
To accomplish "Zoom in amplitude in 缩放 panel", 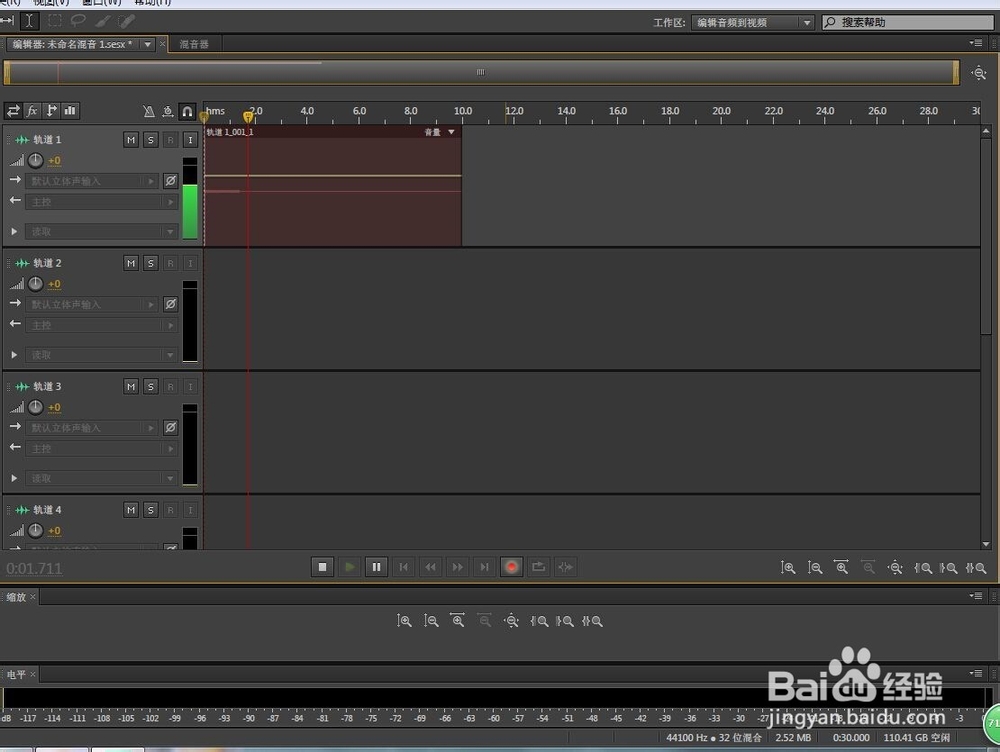I will point(404,621).
